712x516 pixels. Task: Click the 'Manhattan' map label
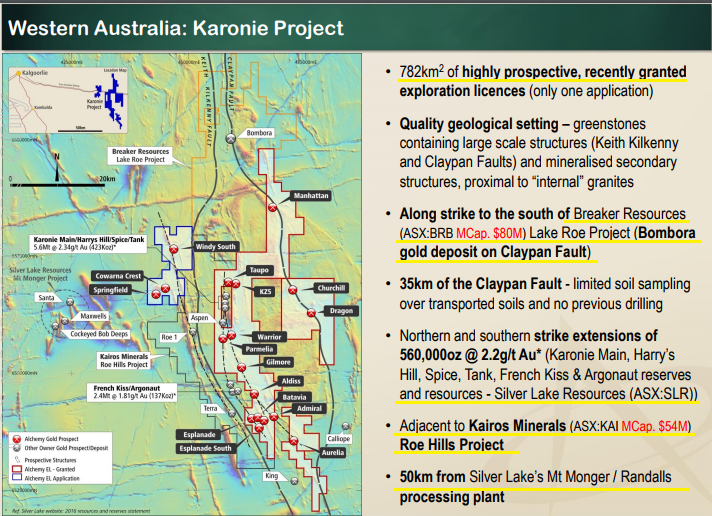click(x=311, y=196)
